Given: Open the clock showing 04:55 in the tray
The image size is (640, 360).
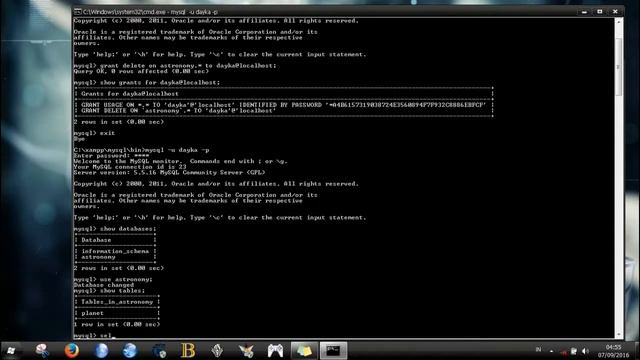Looking at the screenshot, I should [613, 351].
